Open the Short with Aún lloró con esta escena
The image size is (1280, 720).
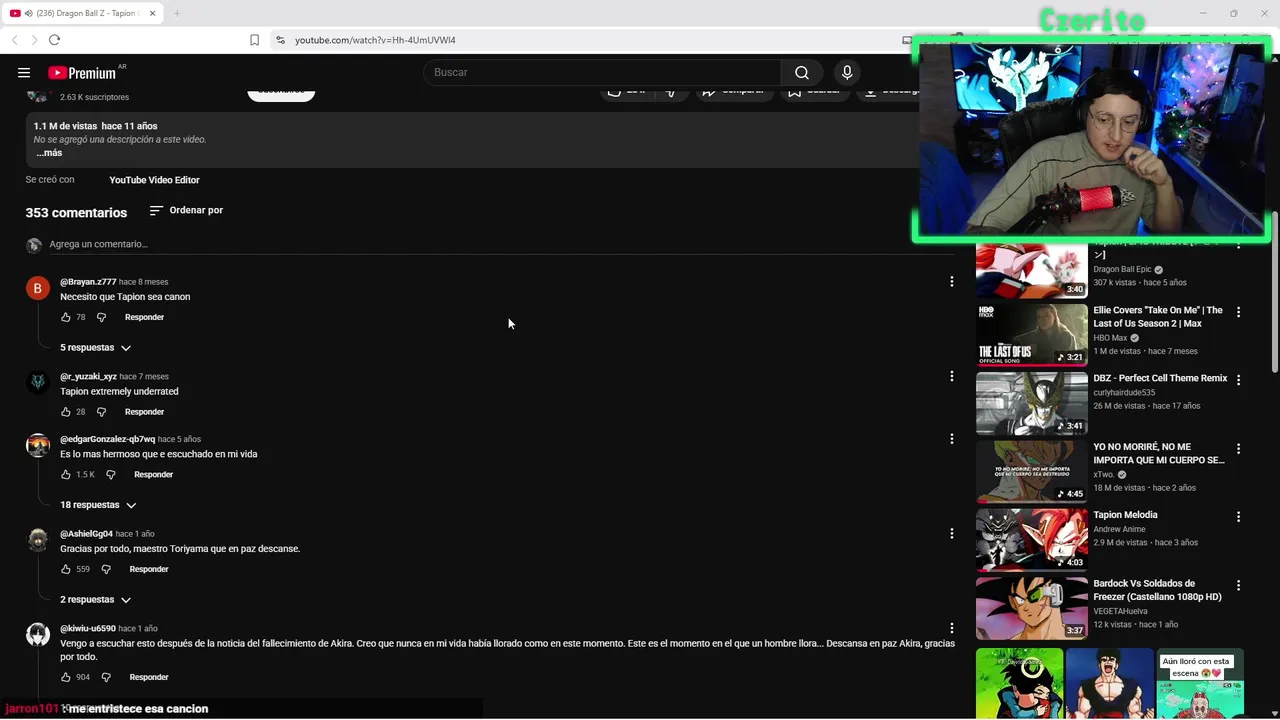[1200, 683]
